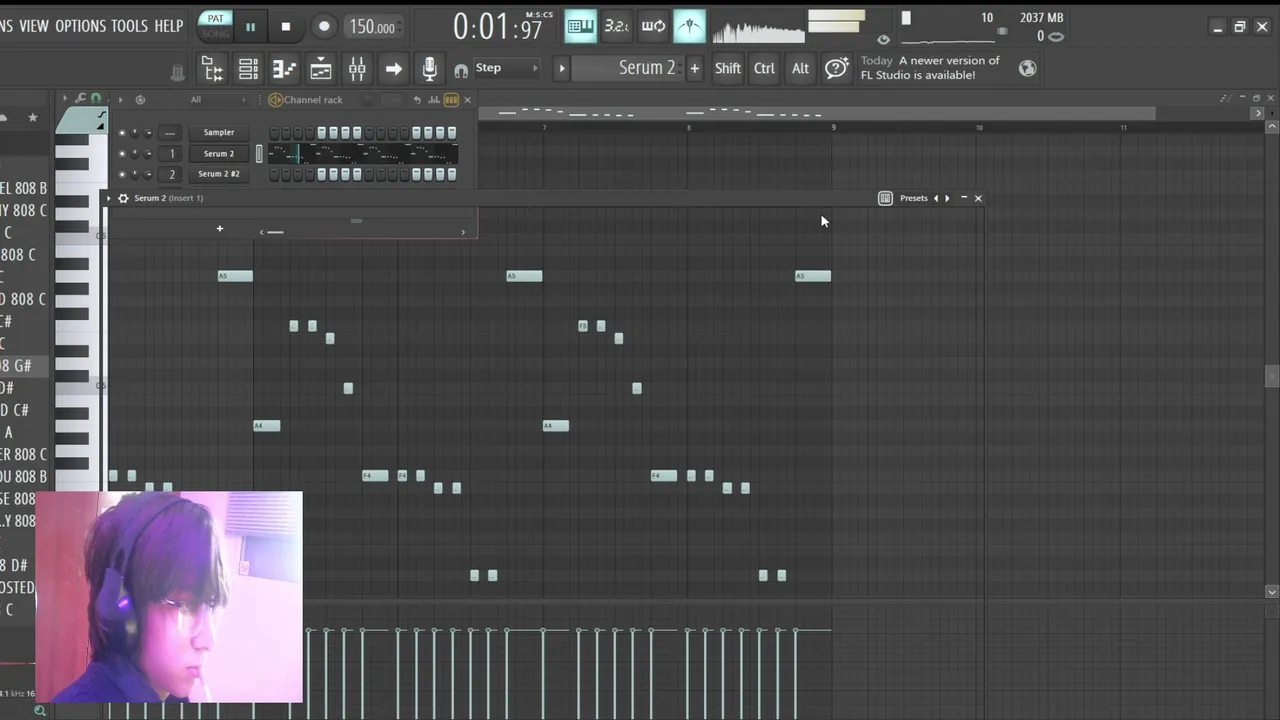Click the Sampler channel button
Viewport: 1280px width, 720px height.
(219, 132)
